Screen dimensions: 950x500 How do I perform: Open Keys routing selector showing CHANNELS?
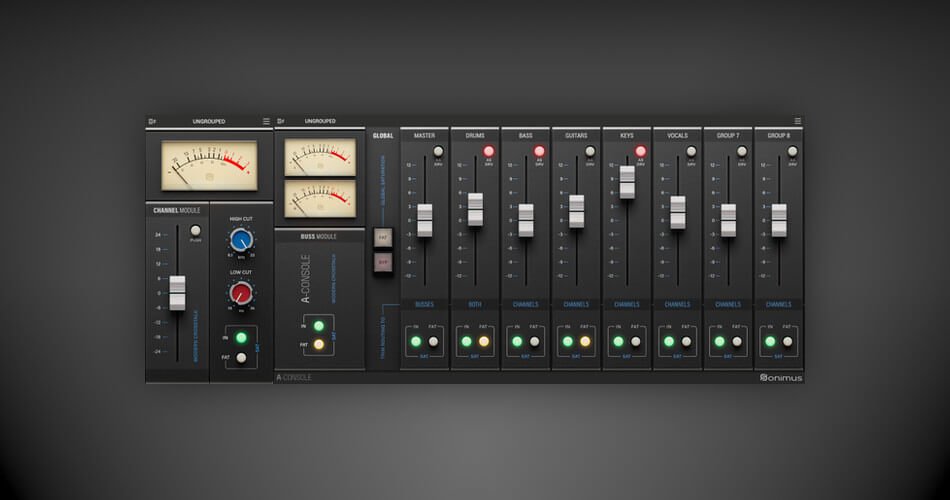click(x=627, y=304)
